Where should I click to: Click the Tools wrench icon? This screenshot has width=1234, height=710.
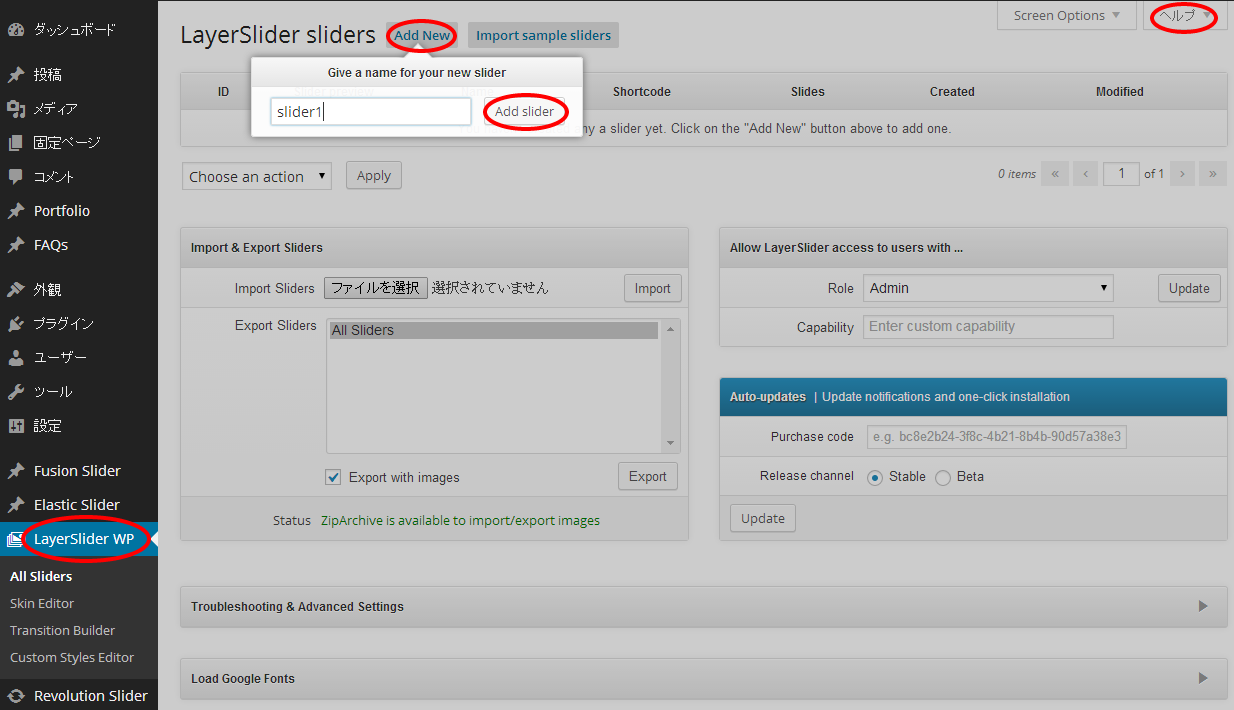[15, 392]
